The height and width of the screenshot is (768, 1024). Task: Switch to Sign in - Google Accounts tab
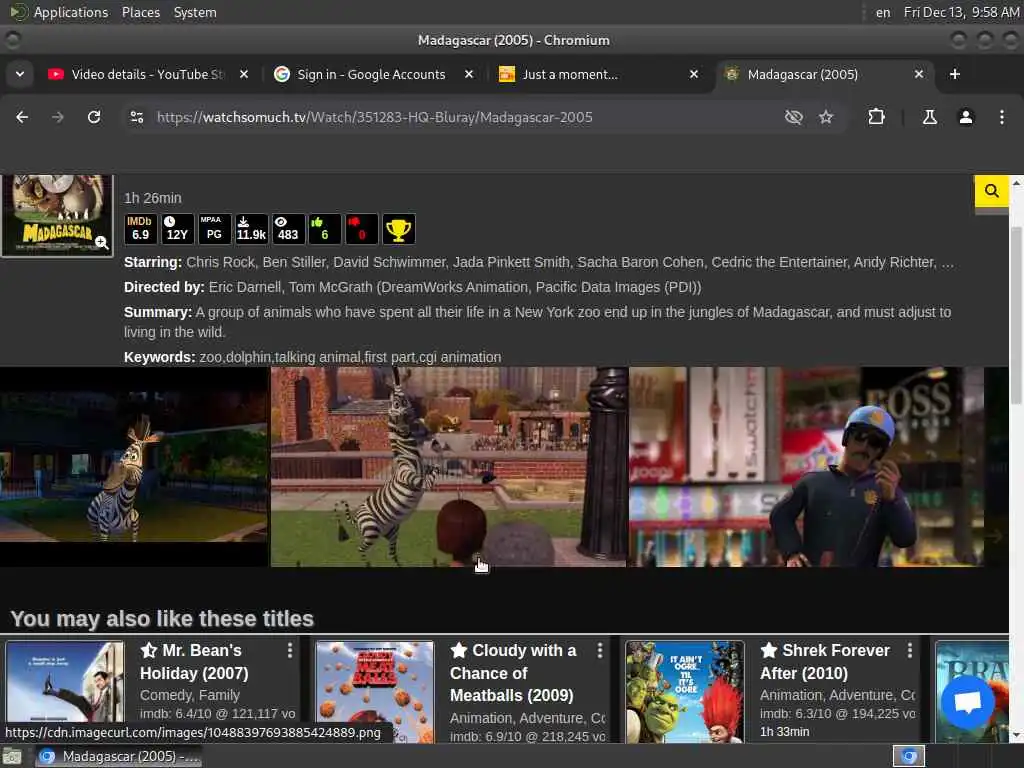[x=371, y=74]
